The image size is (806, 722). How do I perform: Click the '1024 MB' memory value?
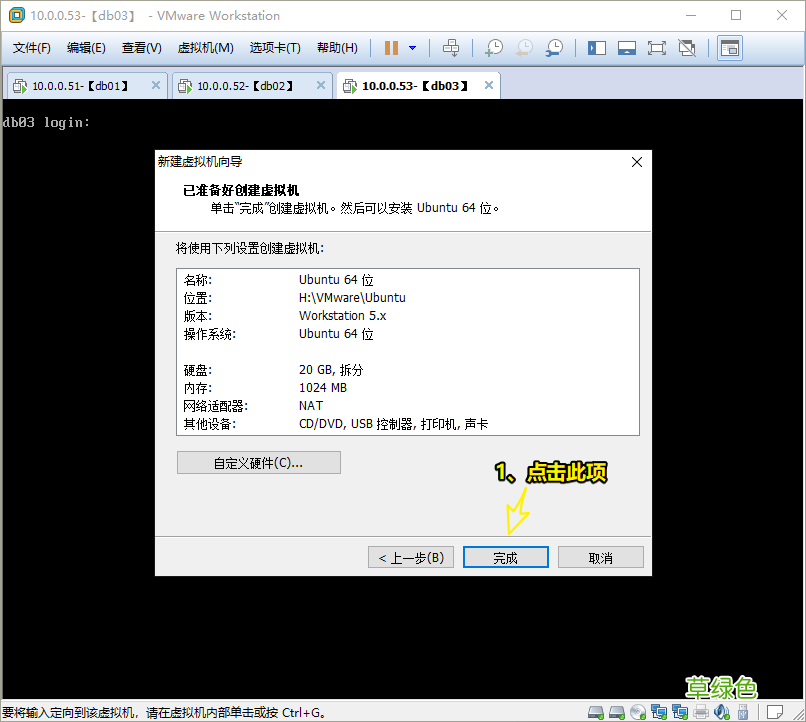(x=323, y=388)
